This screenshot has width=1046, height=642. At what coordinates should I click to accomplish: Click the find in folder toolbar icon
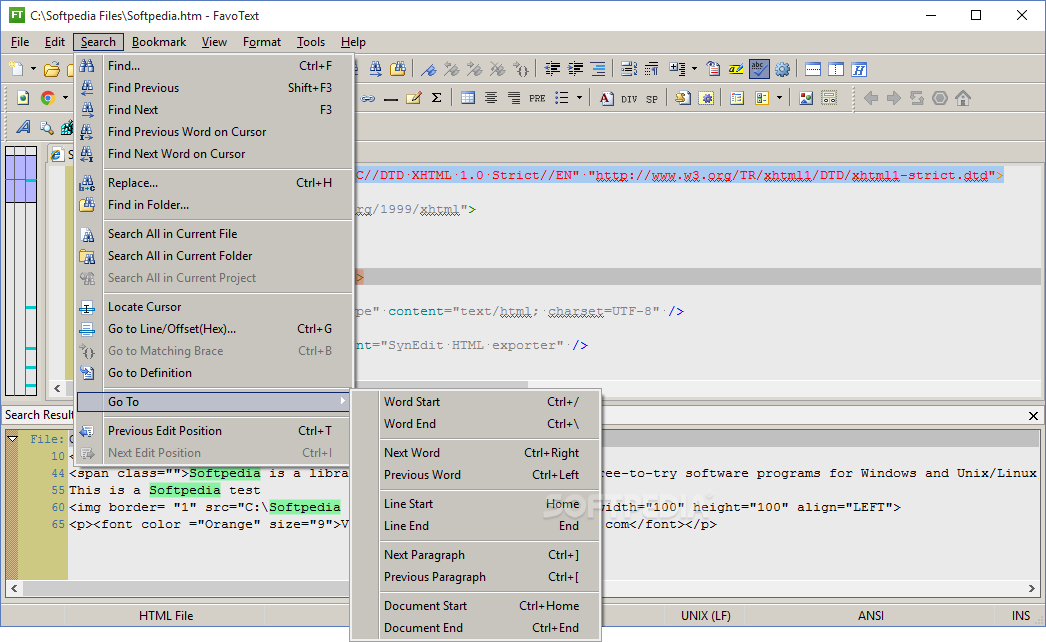pyautogui.click(x=398, y=69)
